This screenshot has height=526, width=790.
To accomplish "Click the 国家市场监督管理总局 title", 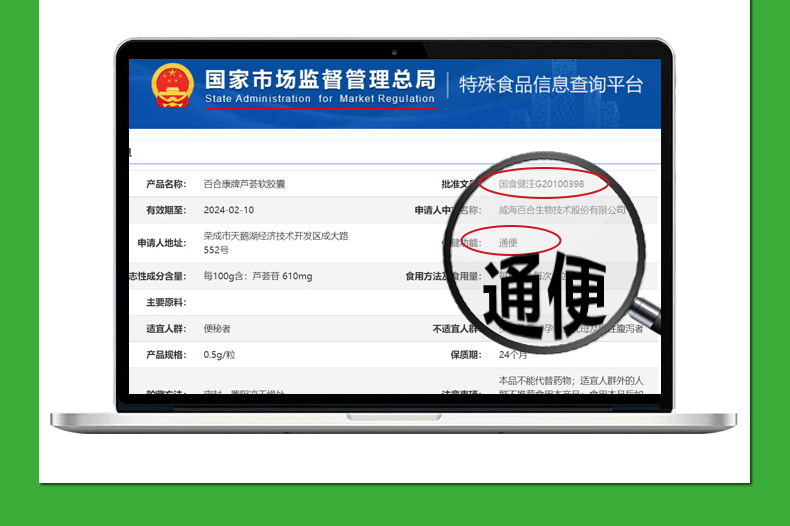I will (320, 80).
